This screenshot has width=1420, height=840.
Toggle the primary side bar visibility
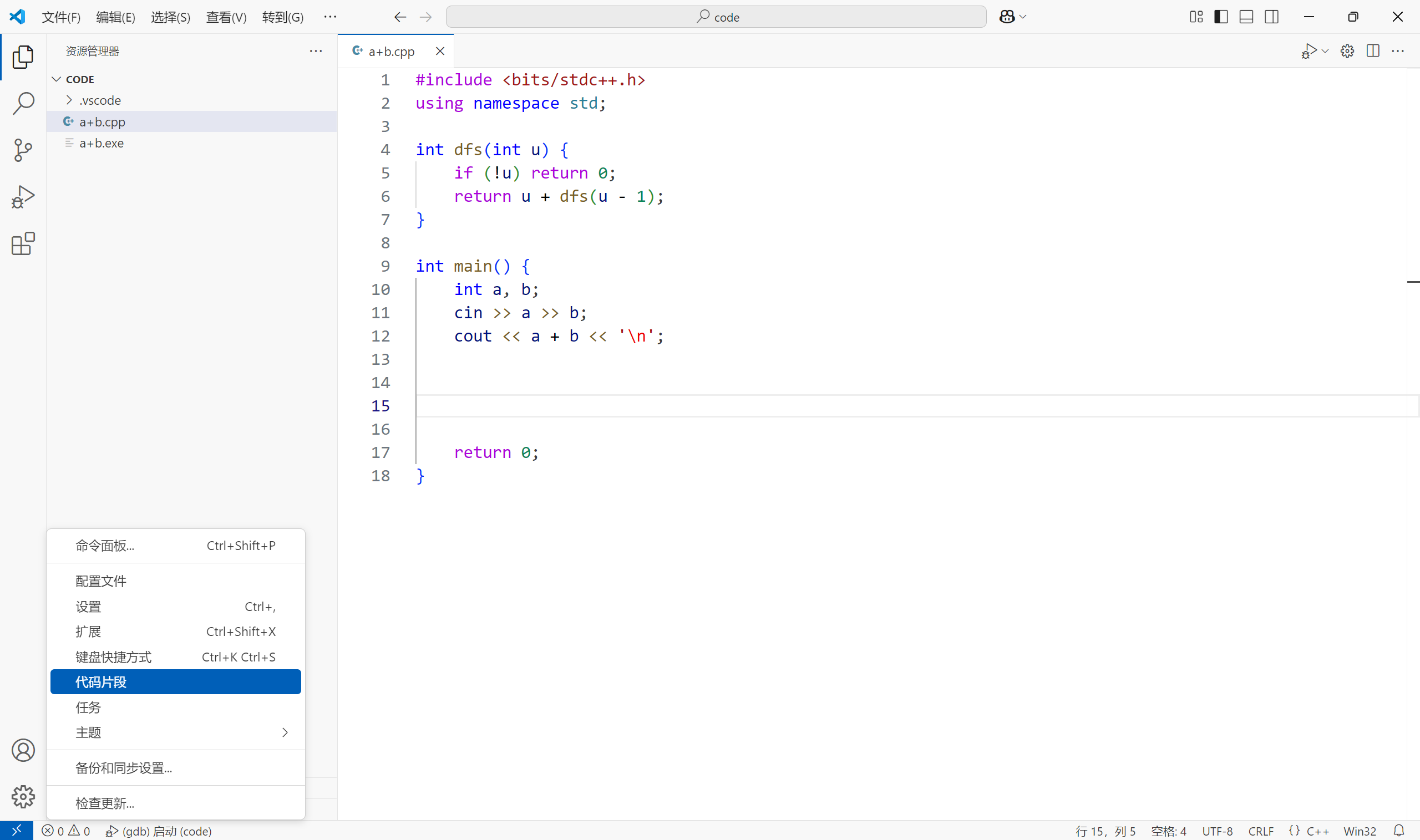click(x=1221, y=17)
